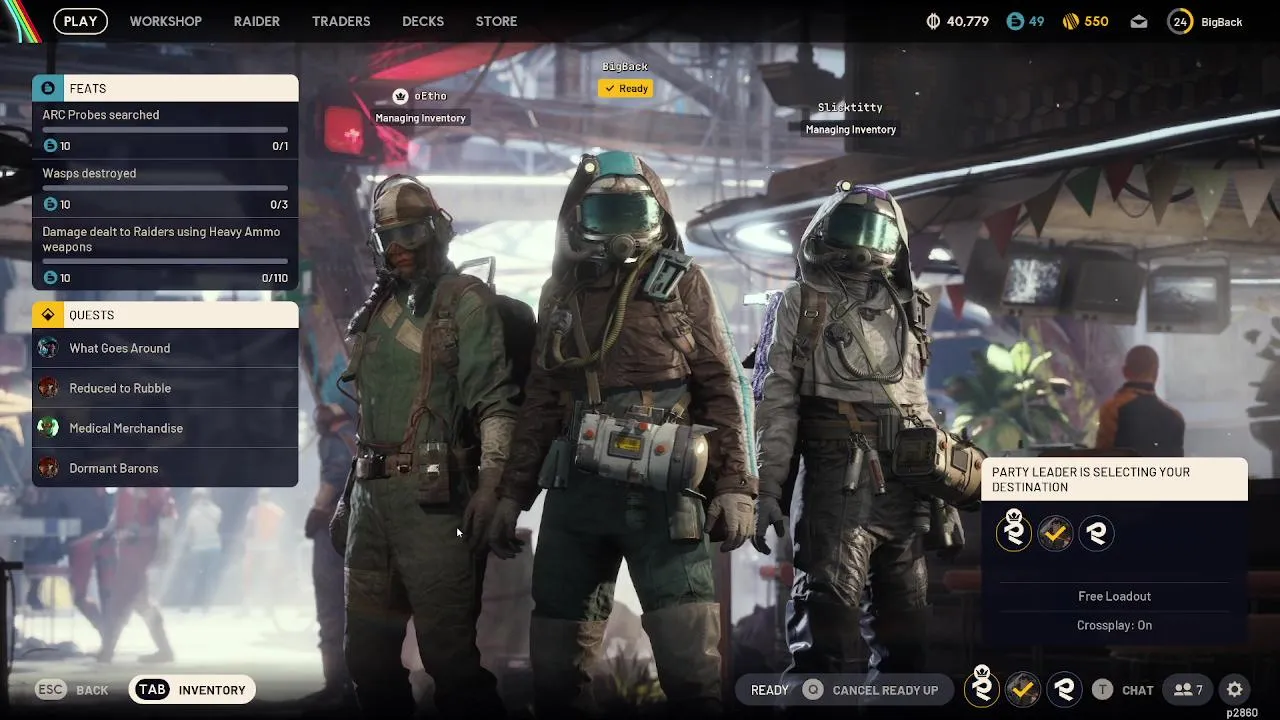Open the RAIDER tab

(256, 21)
